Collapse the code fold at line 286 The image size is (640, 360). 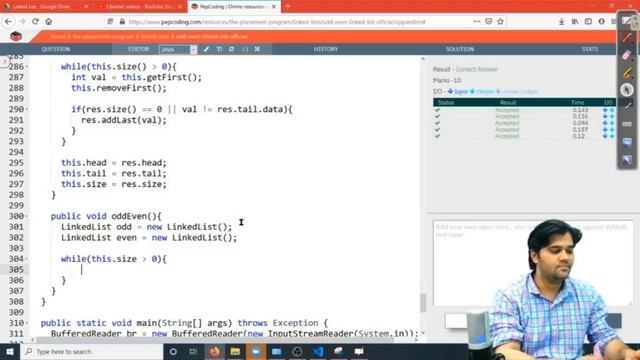pos(27,66)
